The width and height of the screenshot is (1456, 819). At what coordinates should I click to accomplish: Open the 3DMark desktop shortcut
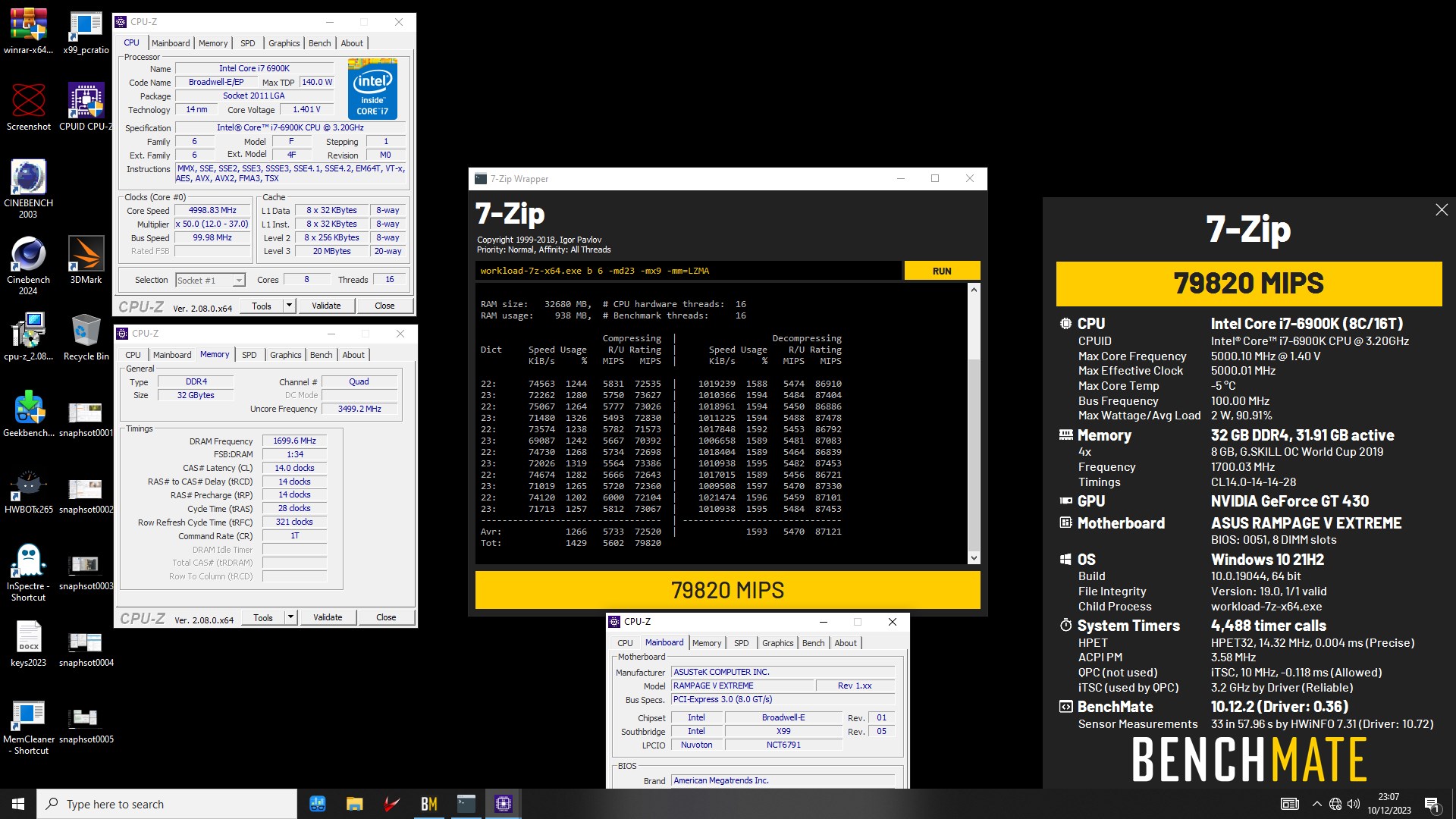86,260
